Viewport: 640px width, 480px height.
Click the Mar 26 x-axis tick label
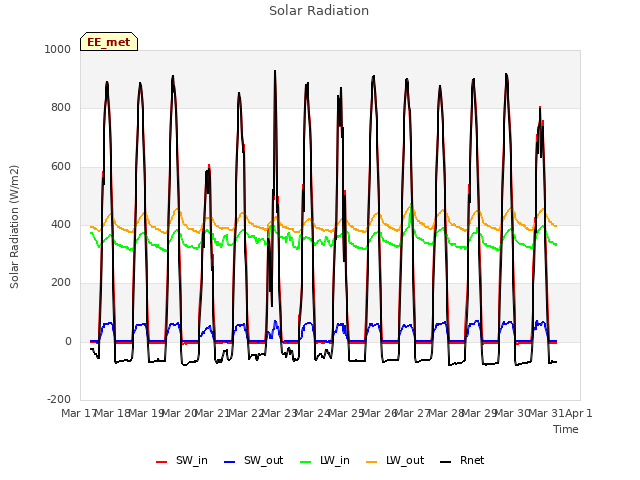point(380,413)
